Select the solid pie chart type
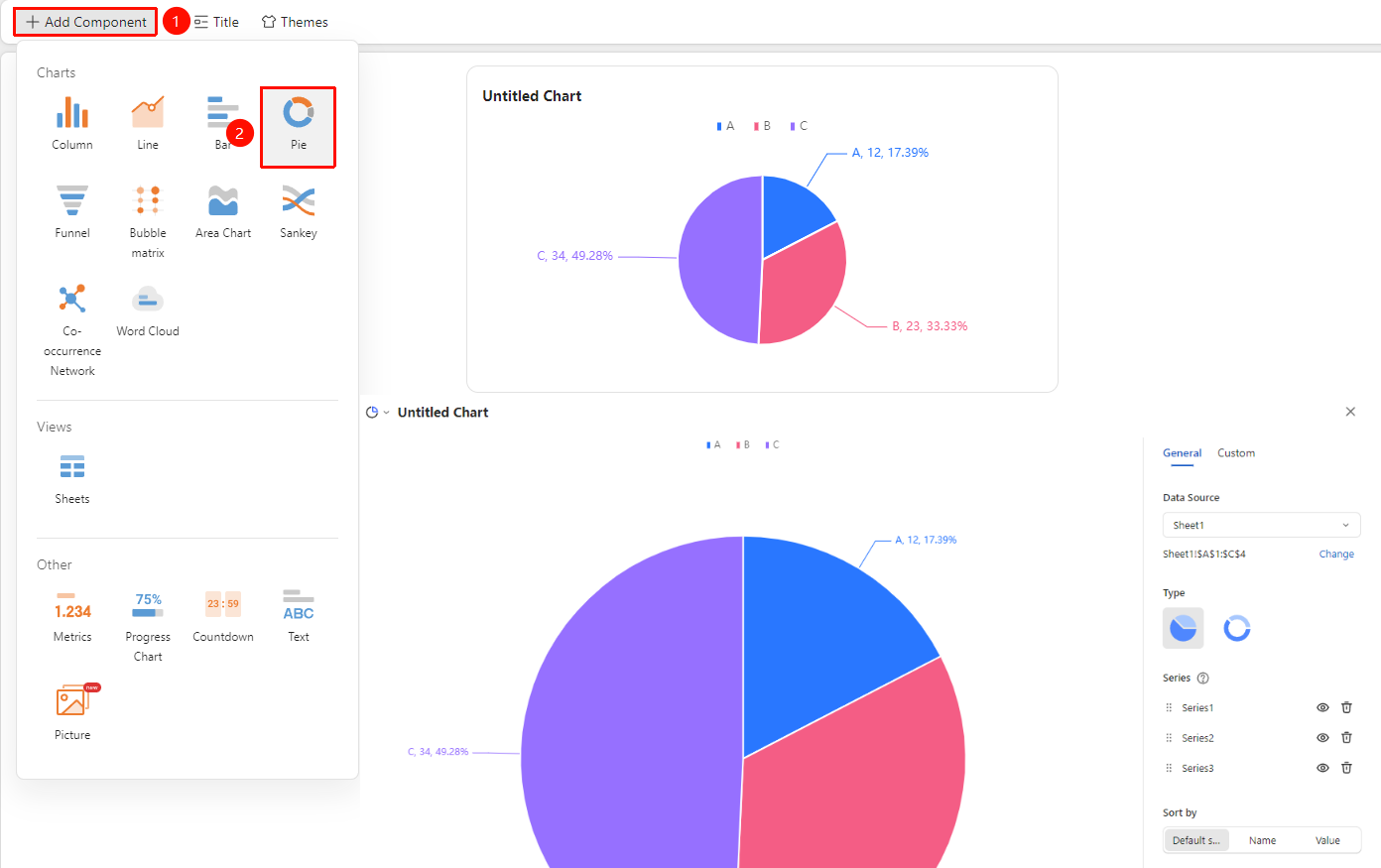 tap(1183, 628)
